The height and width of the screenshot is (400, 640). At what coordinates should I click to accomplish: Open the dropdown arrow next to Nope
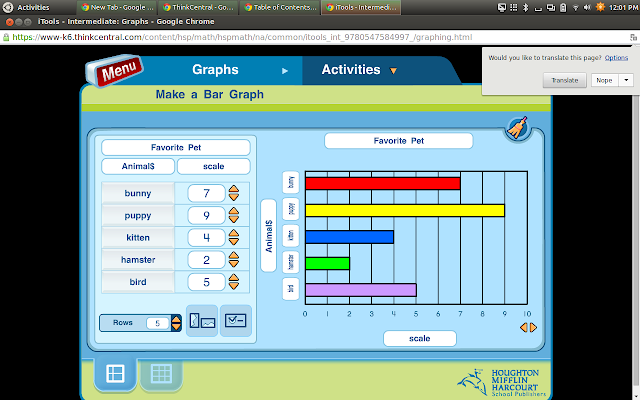[x=626, y=80]
